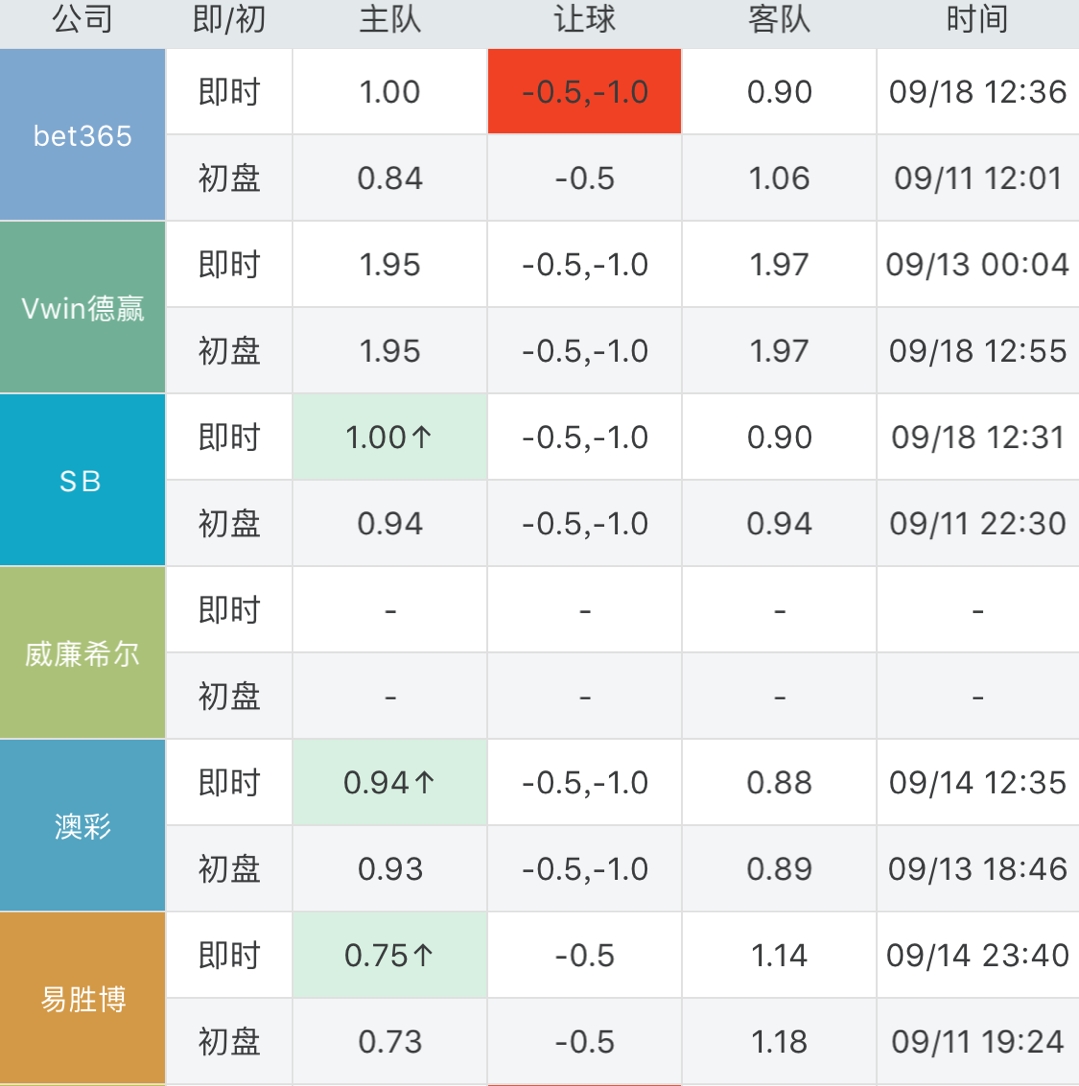
Task: Click the 1.00↑ rising odds for SB
Action: pos(389,437)
